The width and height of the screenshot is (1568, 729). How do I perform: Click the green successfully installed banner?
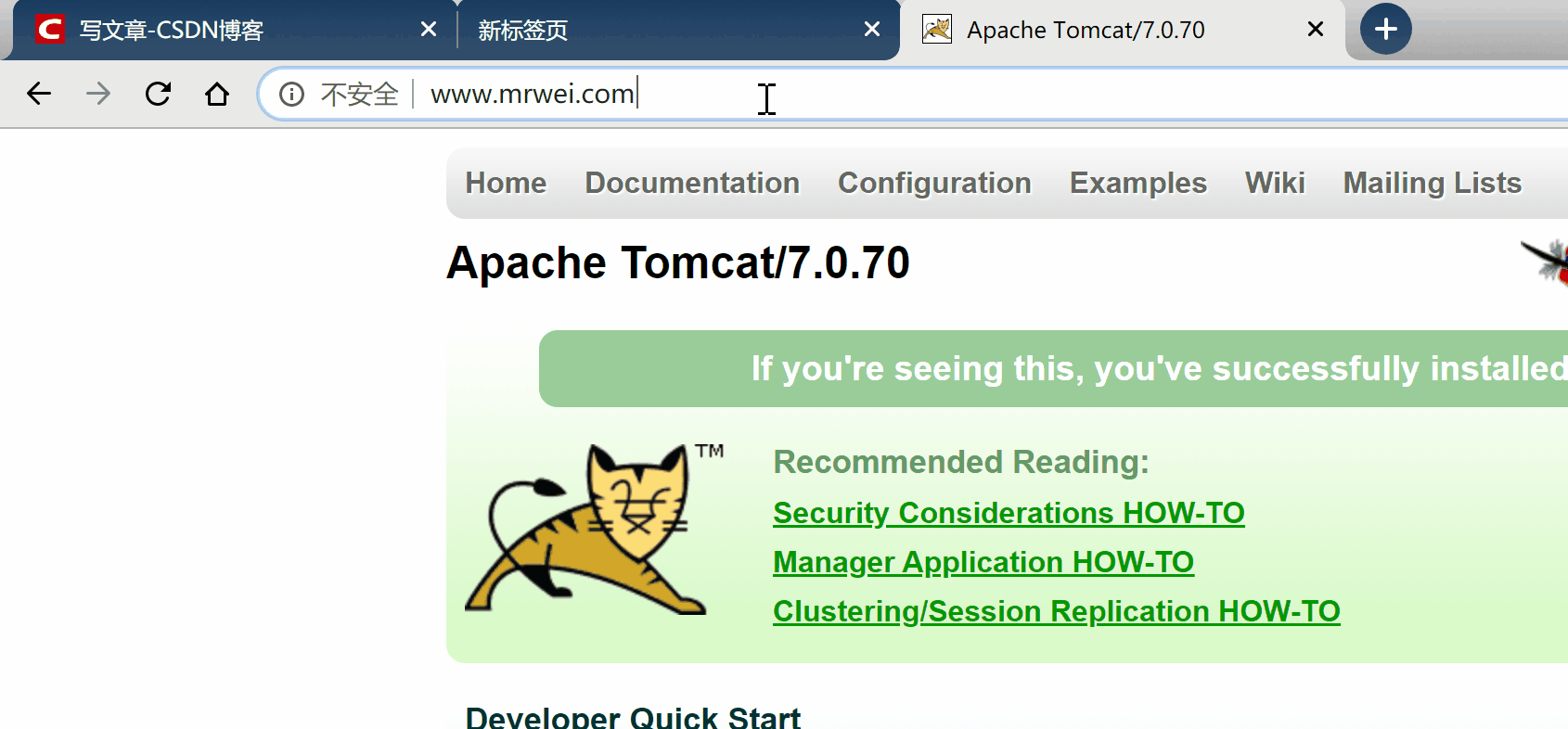[1053, 368]
